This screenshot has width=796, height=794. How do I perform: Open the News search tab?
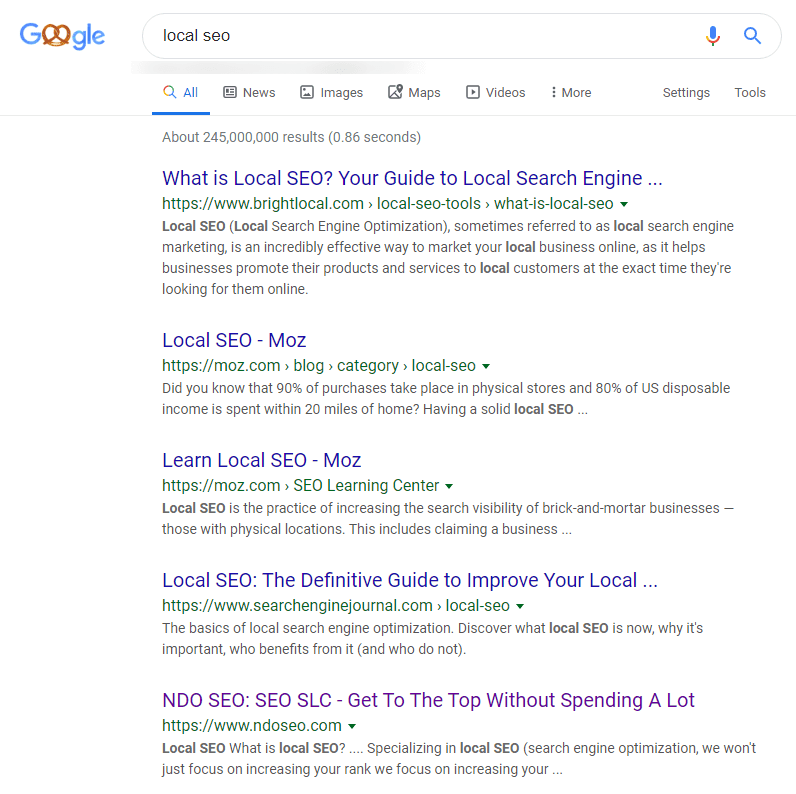click(x=248, y=92)
